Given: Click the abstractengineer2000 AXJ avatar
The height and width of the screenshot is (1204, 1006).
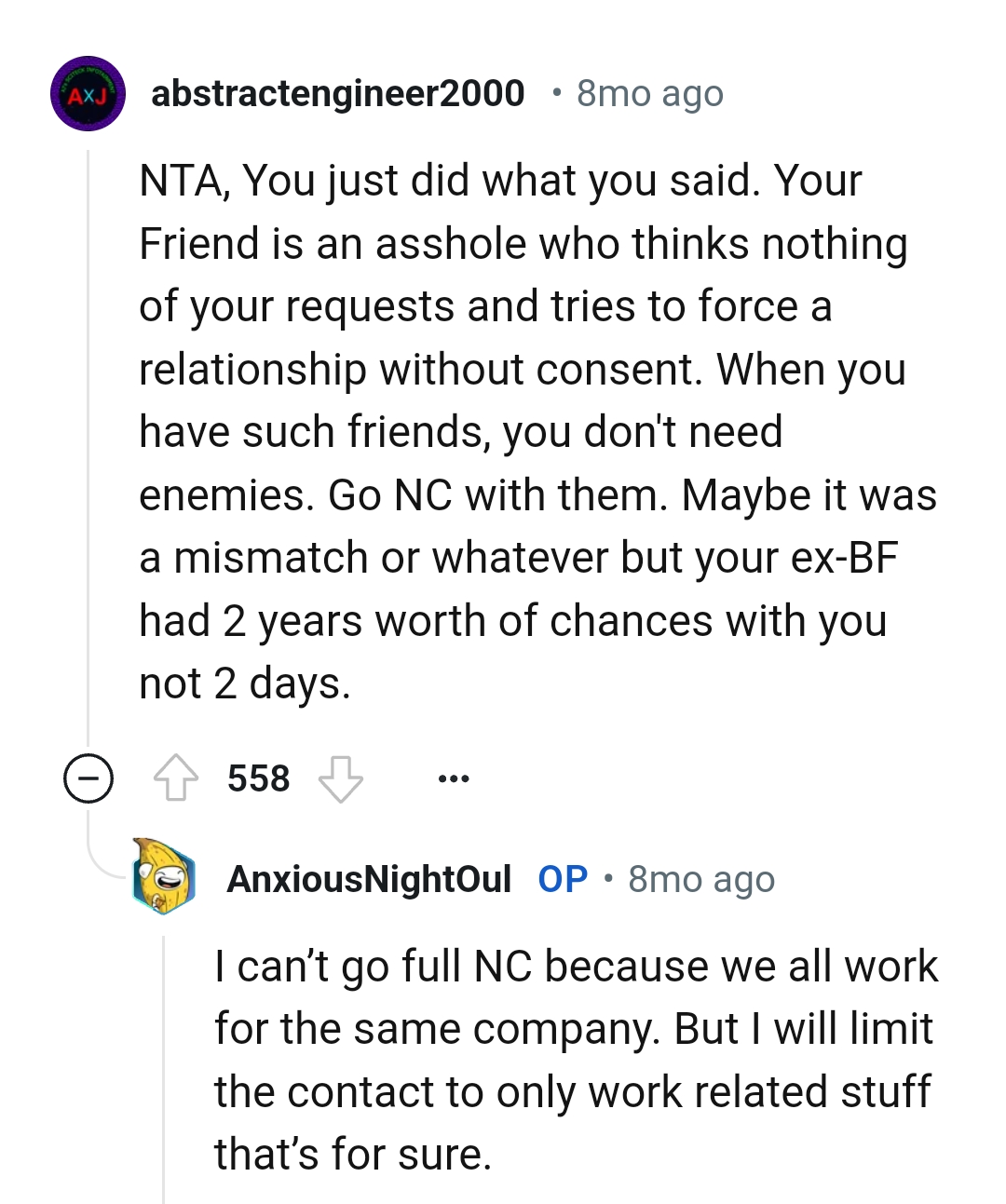Looking at the screenshot, I should [88, 94].
